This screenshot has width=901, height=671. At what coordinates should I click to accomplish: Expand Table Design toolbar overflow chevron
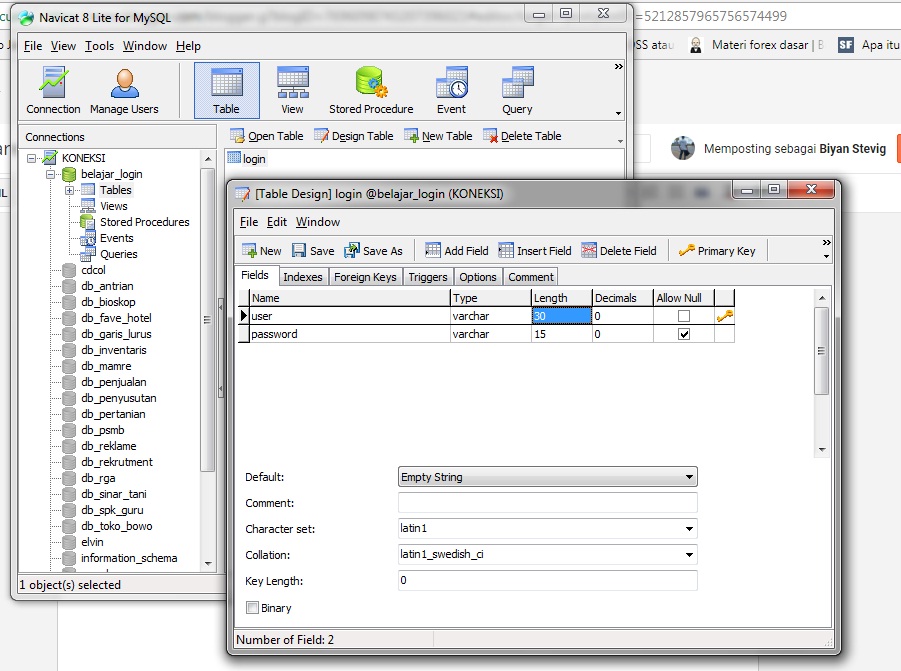tap(826, 242)
